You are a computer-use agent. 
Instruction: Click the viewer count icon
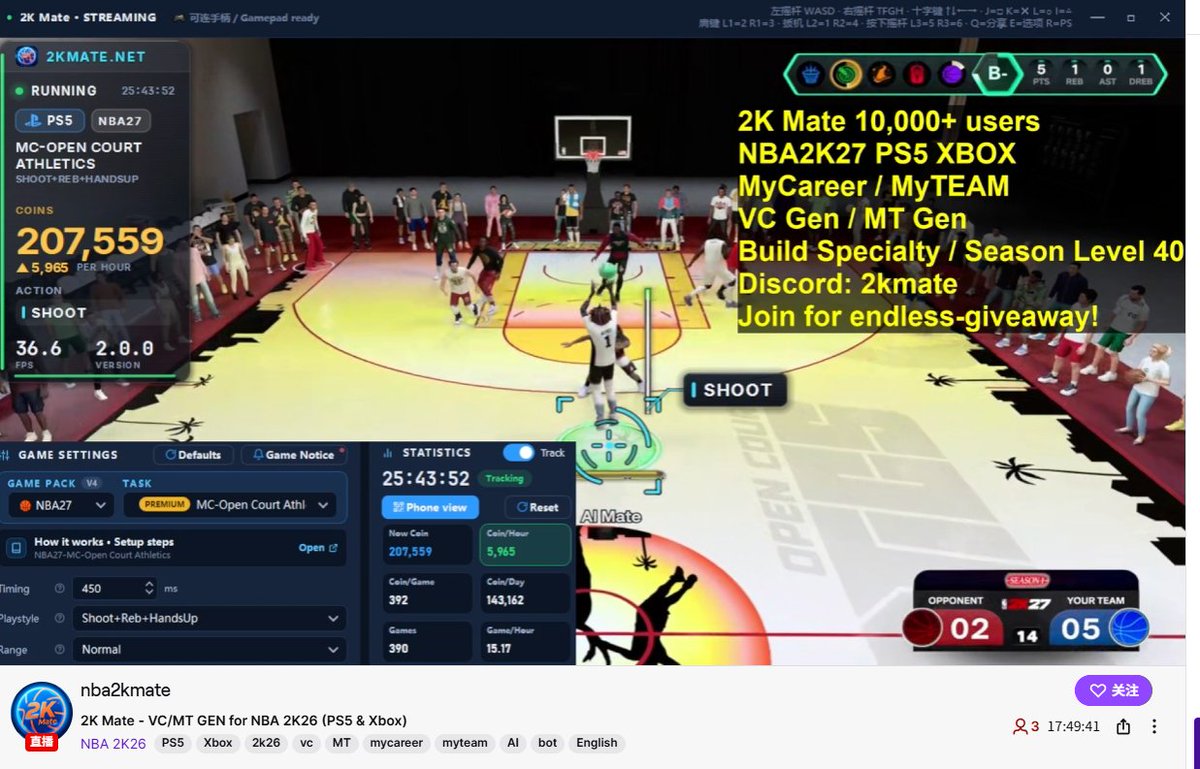tap(1020, 727)
